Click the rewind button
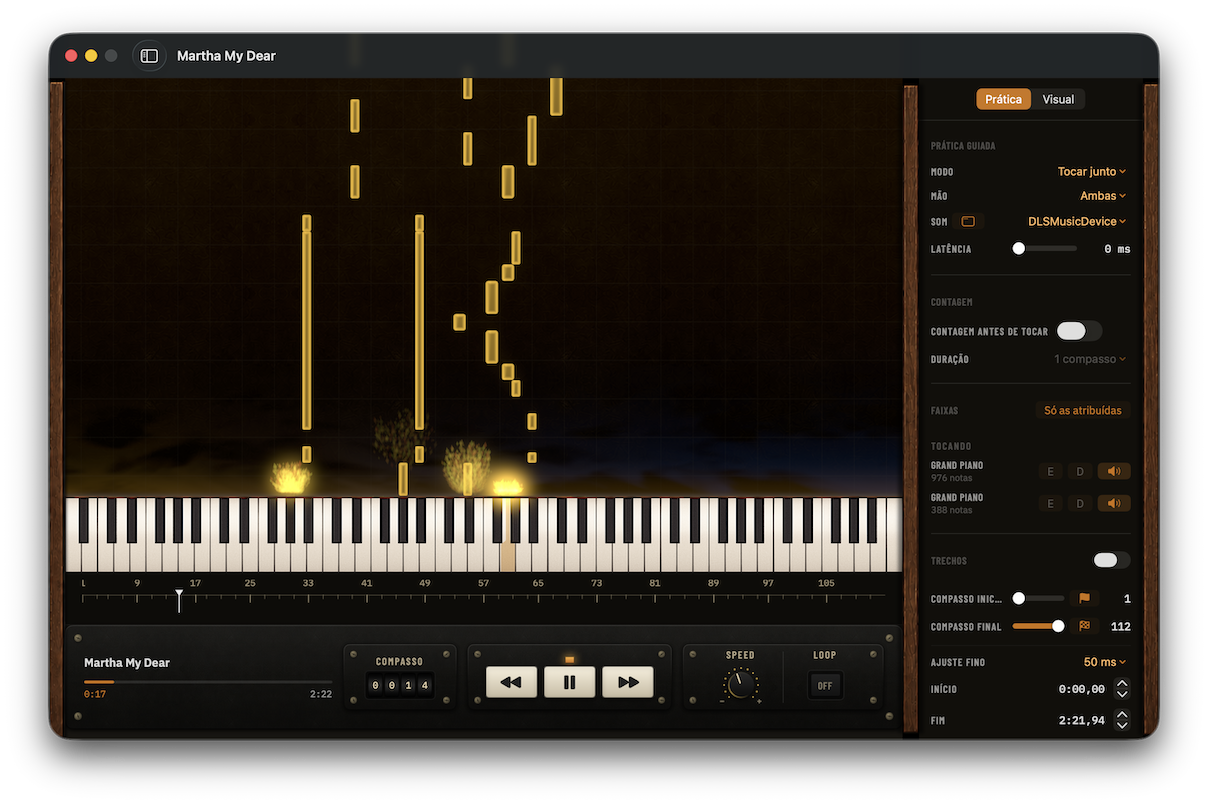The image size is (1208, 804). coord(511,682)
